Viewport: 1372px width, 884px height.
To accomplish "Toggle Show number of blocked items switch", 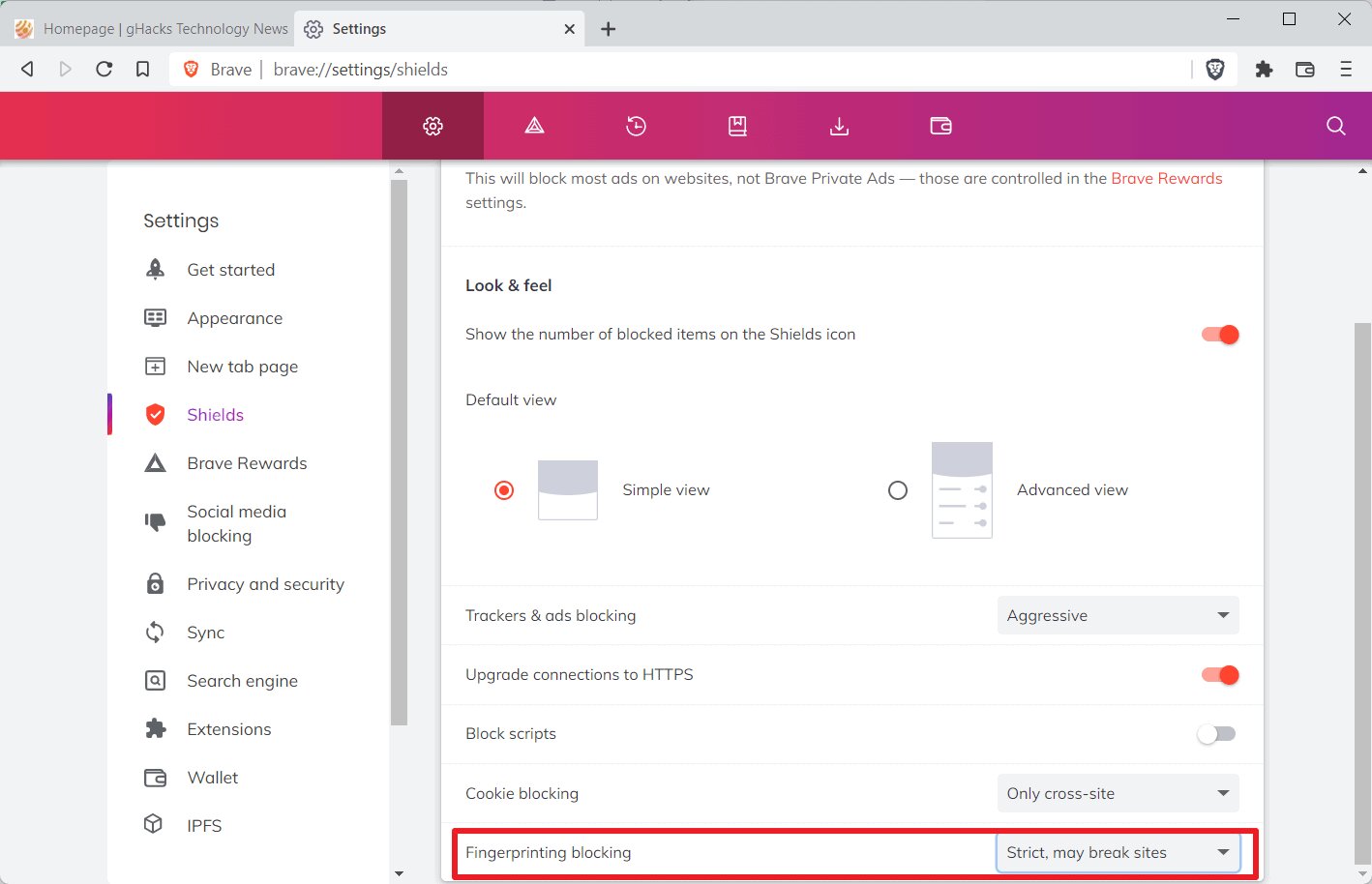I will [x=1220, y=335].
